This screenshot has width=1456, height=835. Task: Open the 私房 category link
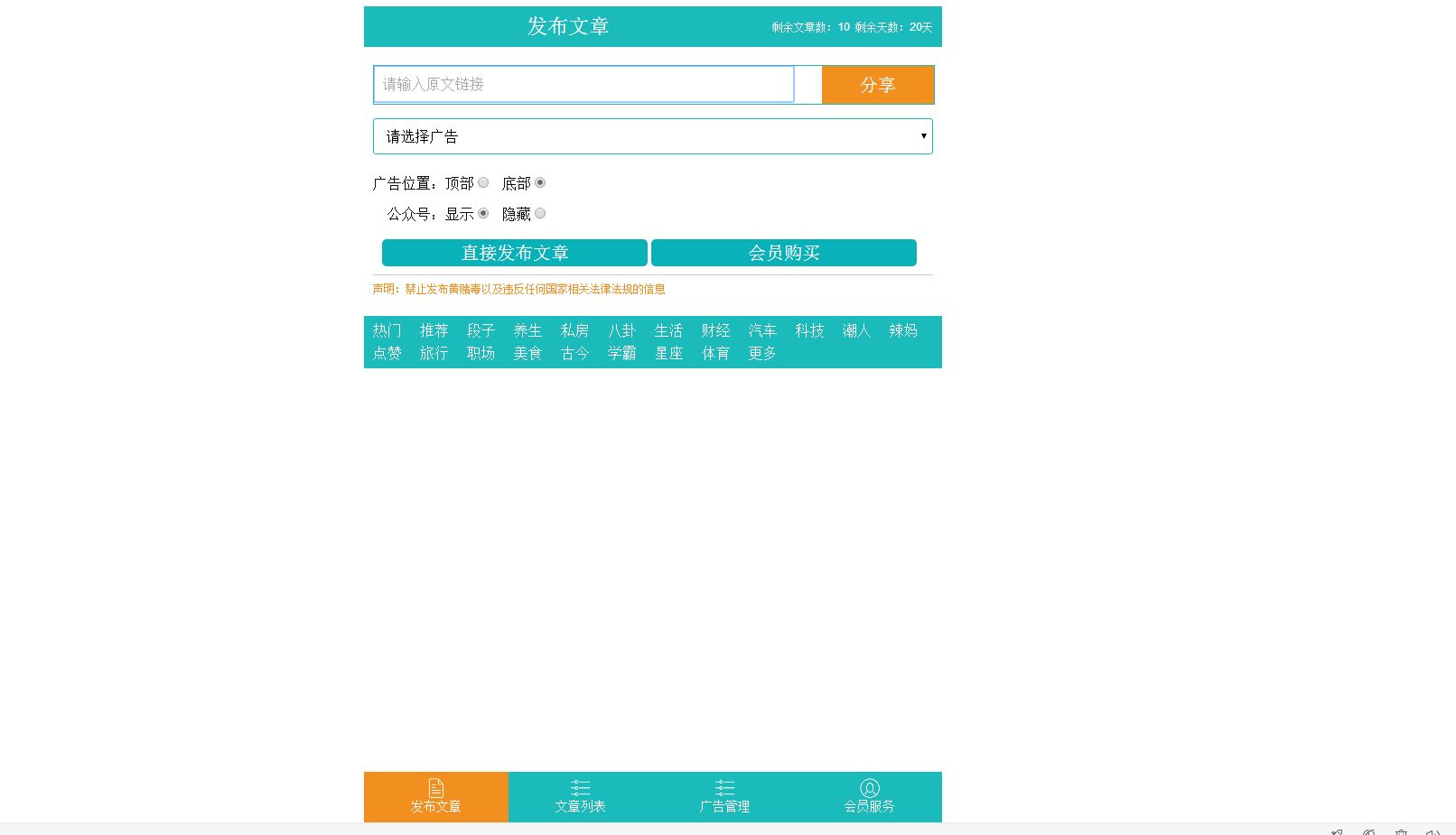point(575,330)
